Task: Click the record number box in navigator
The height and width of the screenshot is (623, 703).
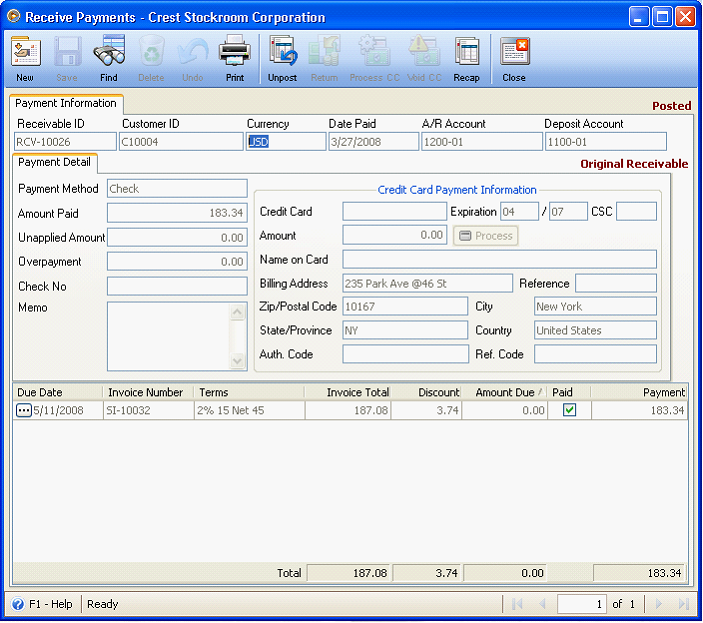Action: point(581,604)
